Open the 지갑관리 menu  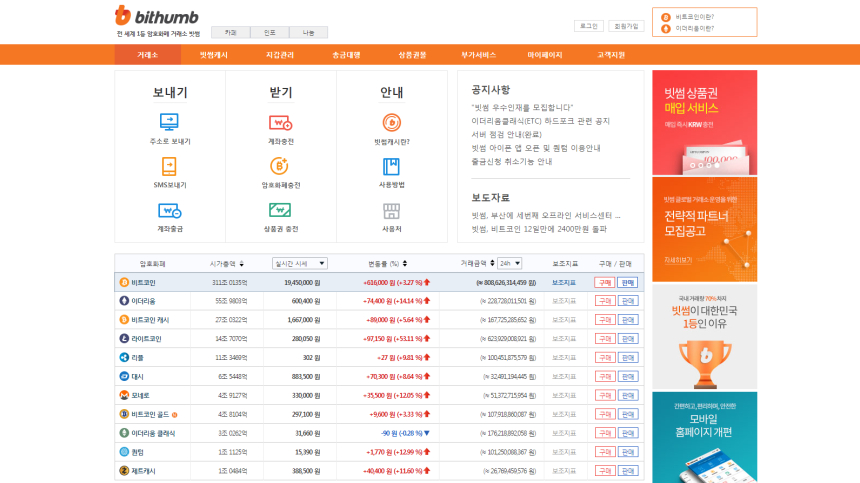[280, 55]
